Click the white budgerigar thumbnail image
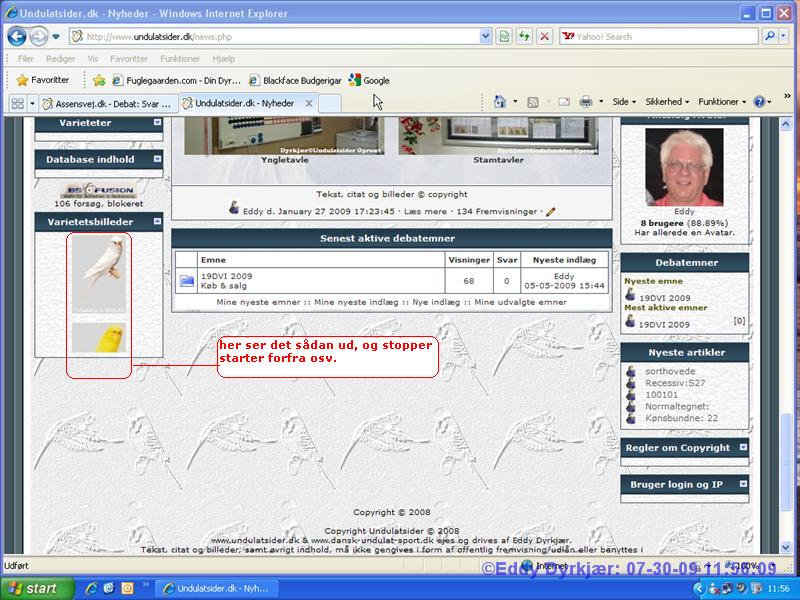 (99, 273)
